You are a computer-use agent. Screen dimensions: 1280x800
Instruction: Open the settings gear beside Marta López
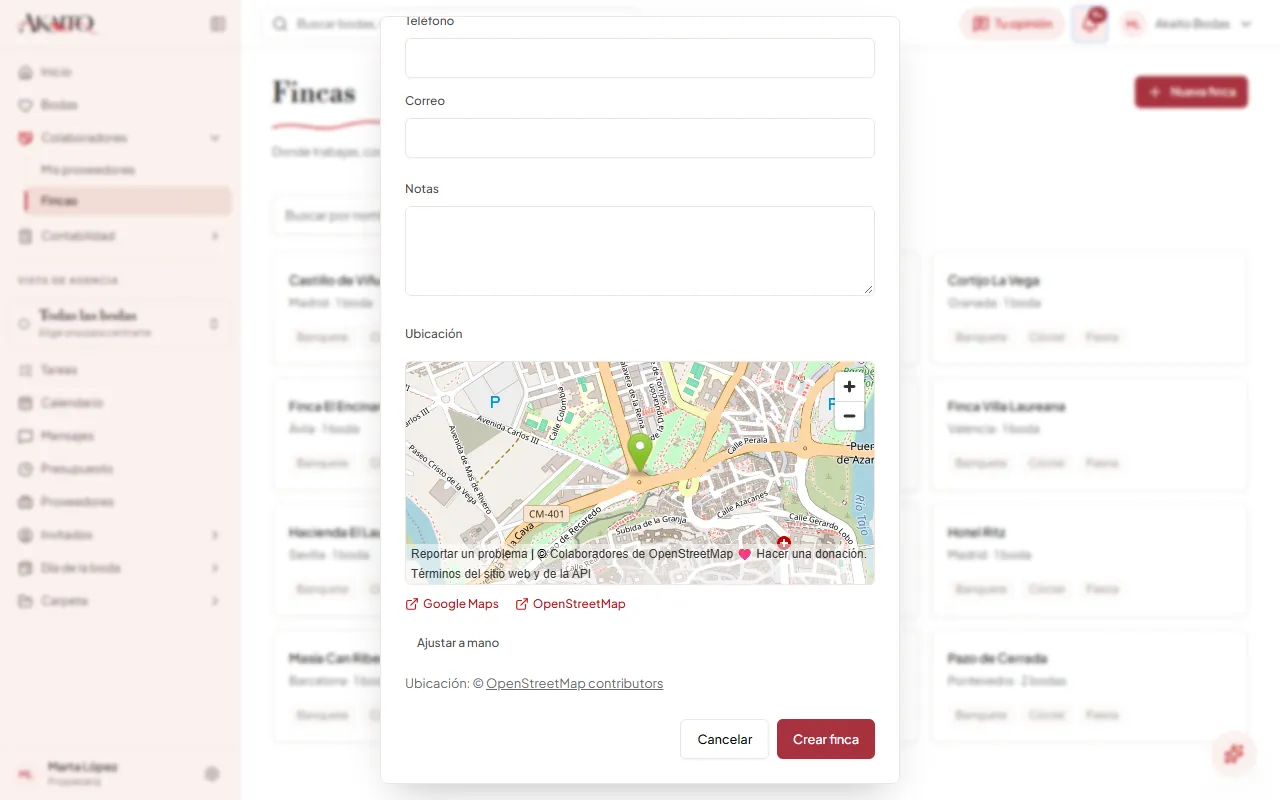212,773
